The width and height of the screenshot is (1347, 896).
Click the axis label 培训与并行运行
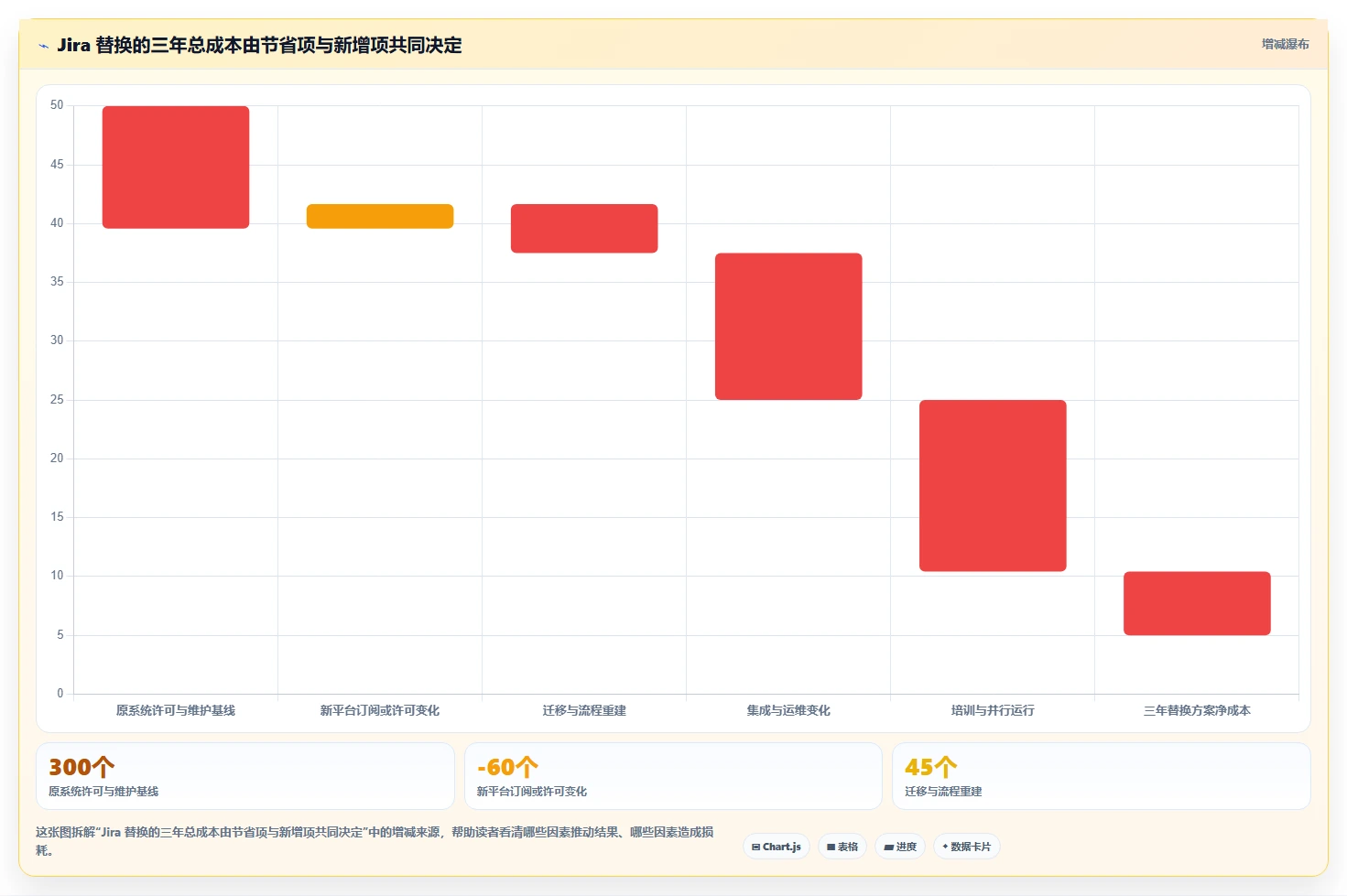[993, 710]
